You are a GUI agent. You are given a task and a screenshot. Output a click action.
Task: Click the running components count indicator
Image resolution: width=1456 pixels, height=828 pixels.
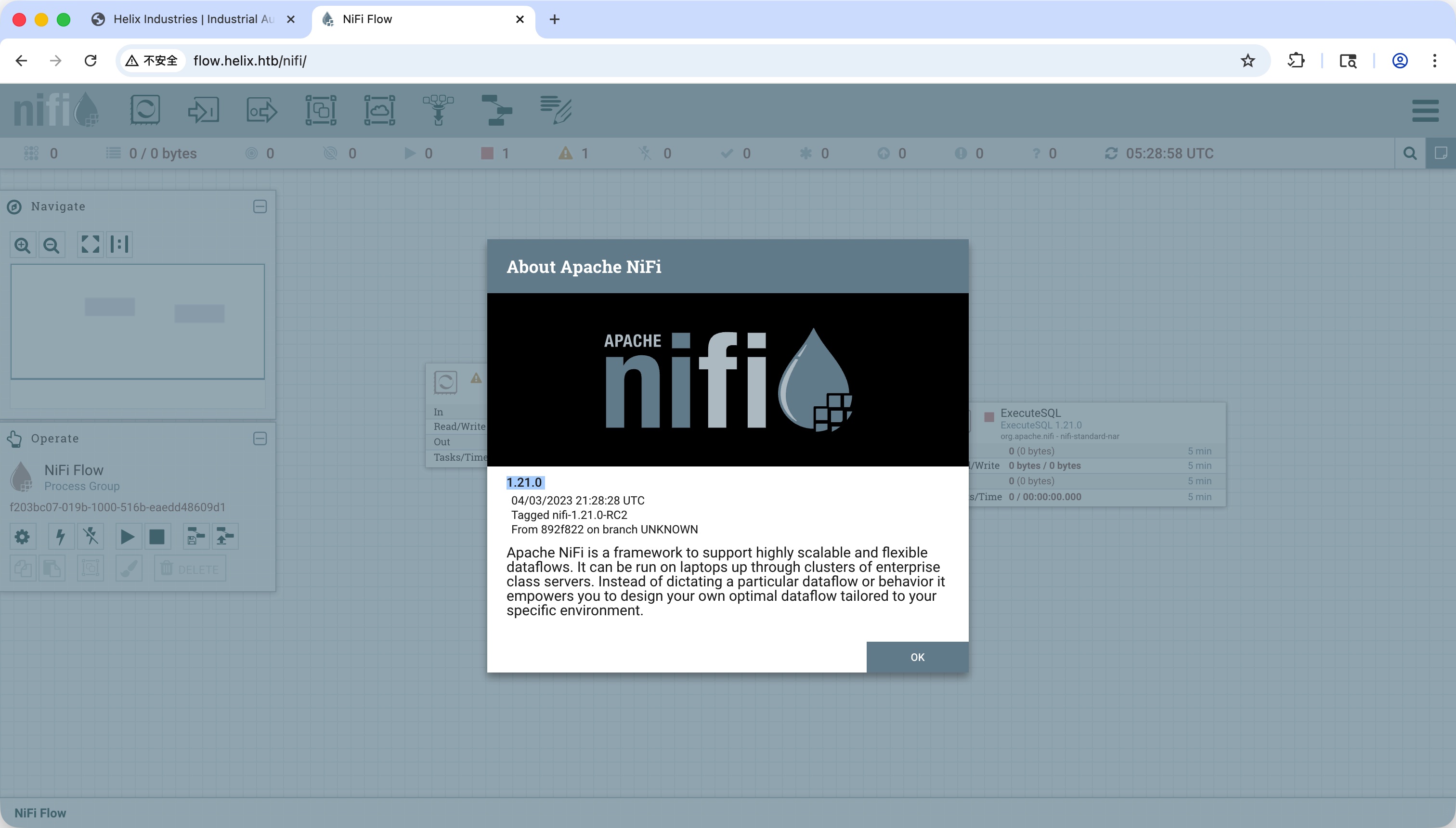click(418, 154)
